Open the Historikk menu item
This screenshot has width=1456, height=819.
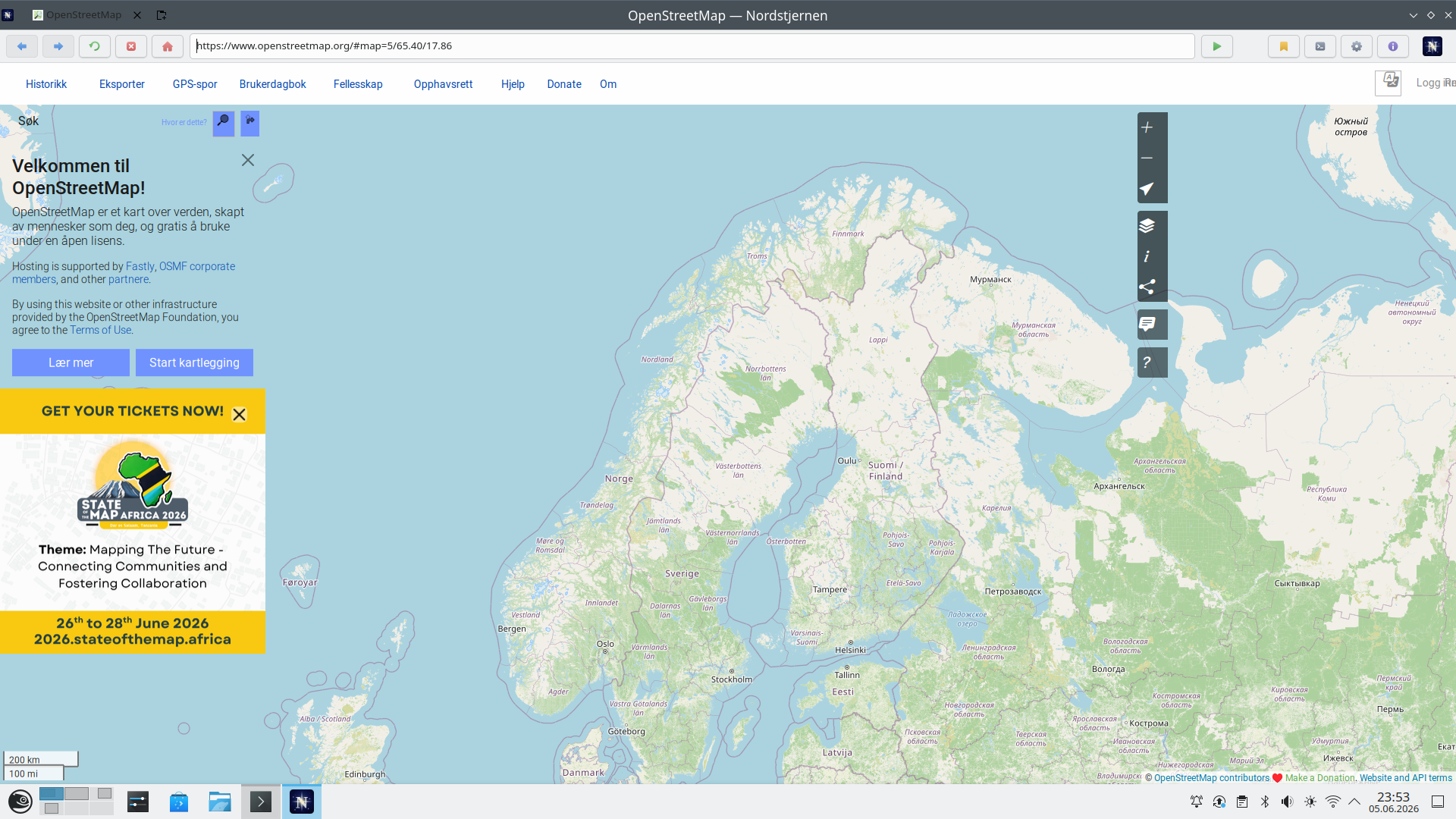tap(46, 84)
